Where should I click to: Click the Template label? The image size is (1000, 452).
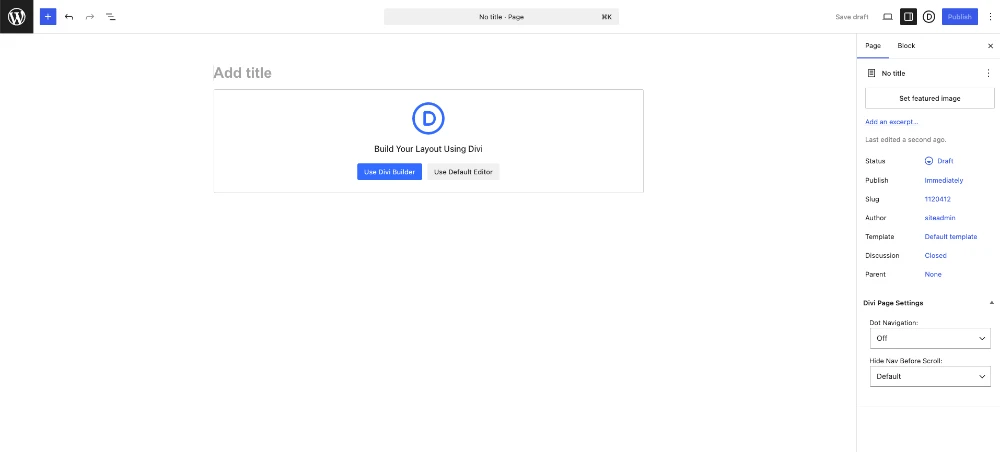click(879, 237)
